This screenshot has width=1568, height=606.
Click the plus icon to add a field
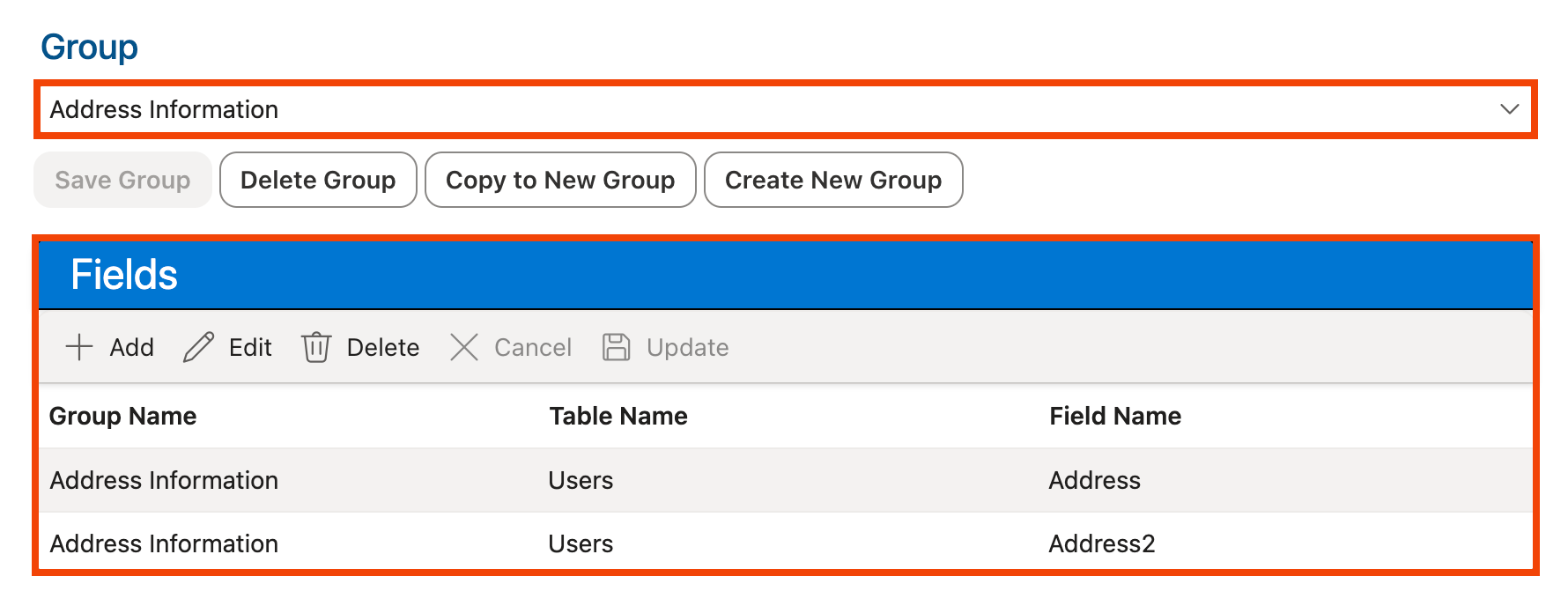79,347
